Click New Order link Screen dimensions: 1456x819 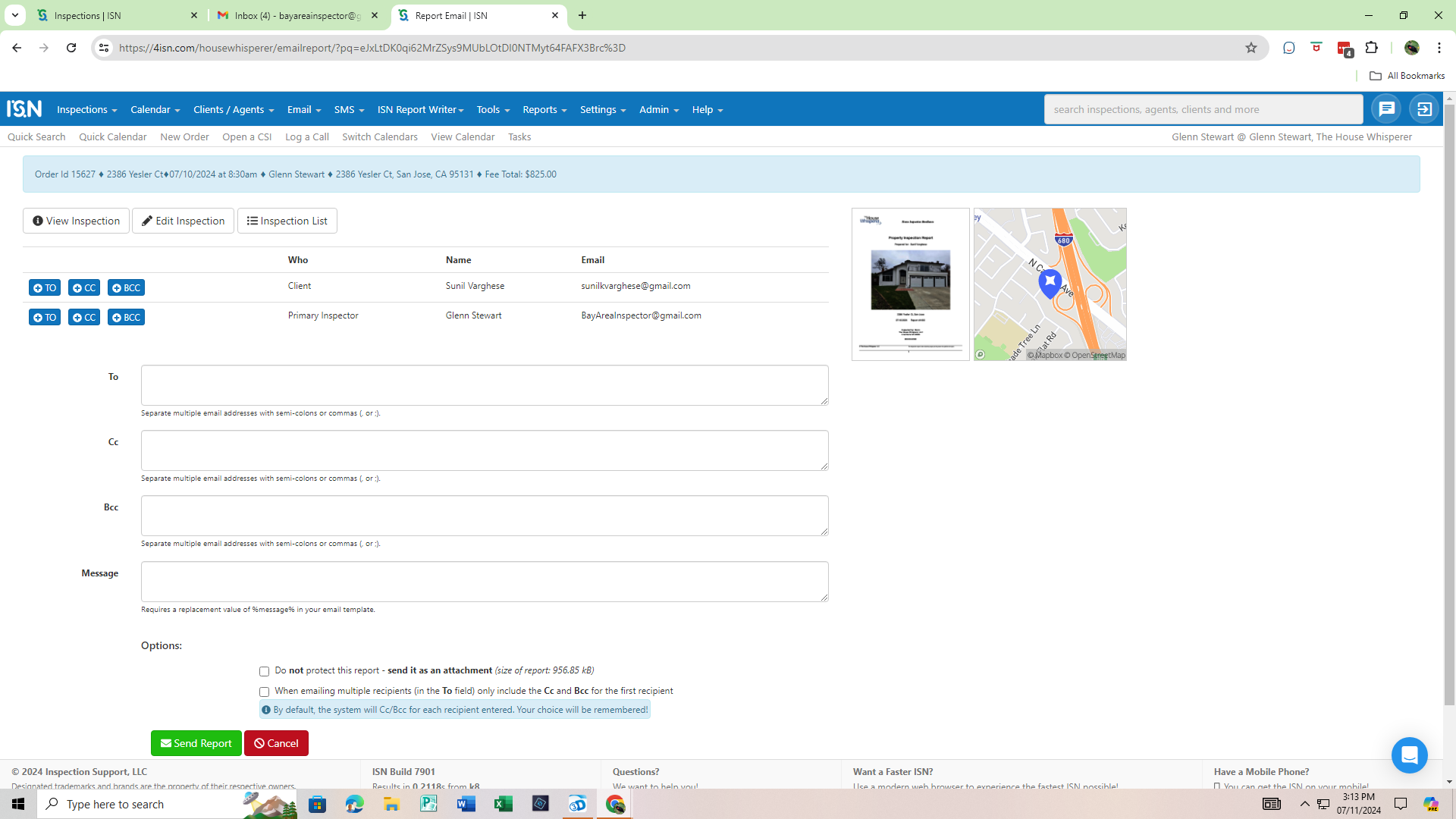184,136
